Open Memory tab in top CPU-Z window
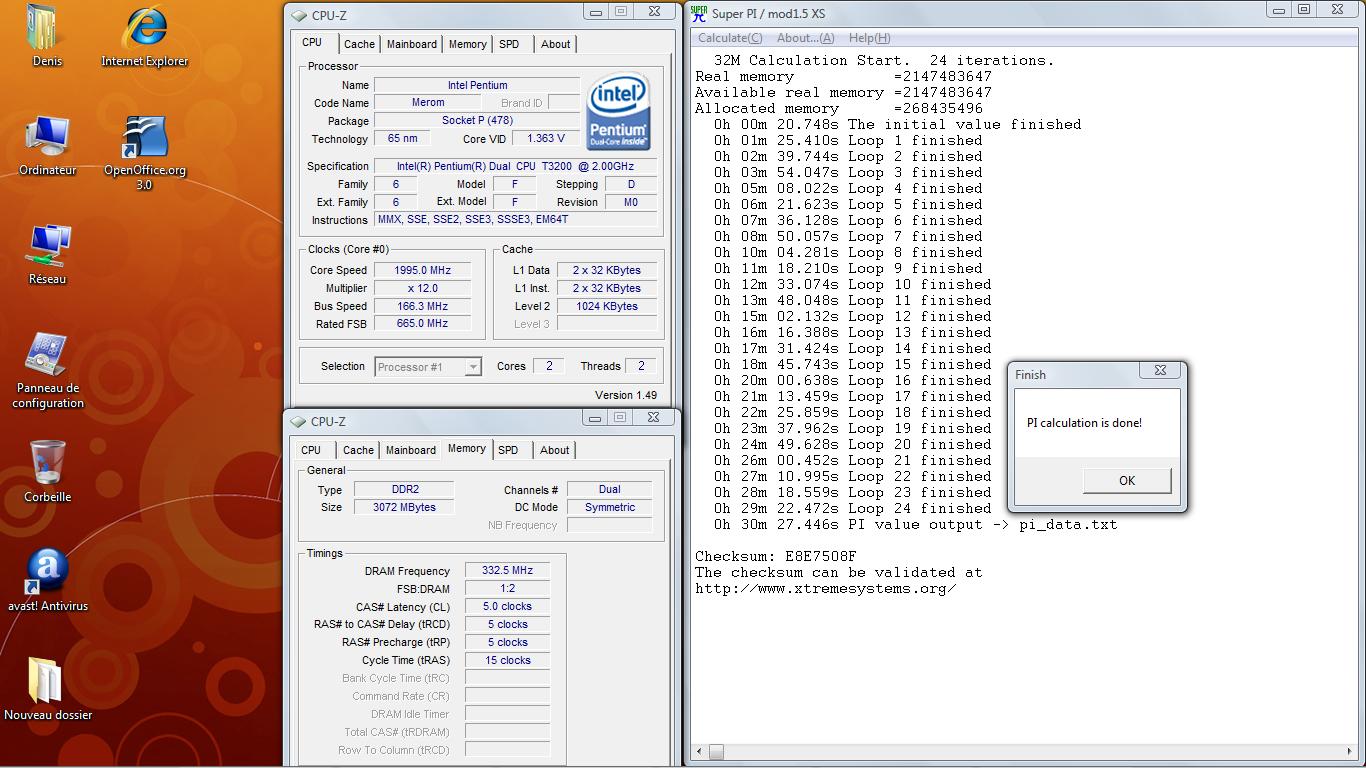The height and width of the screenshot is (768, 1366). tap(467, 44)
